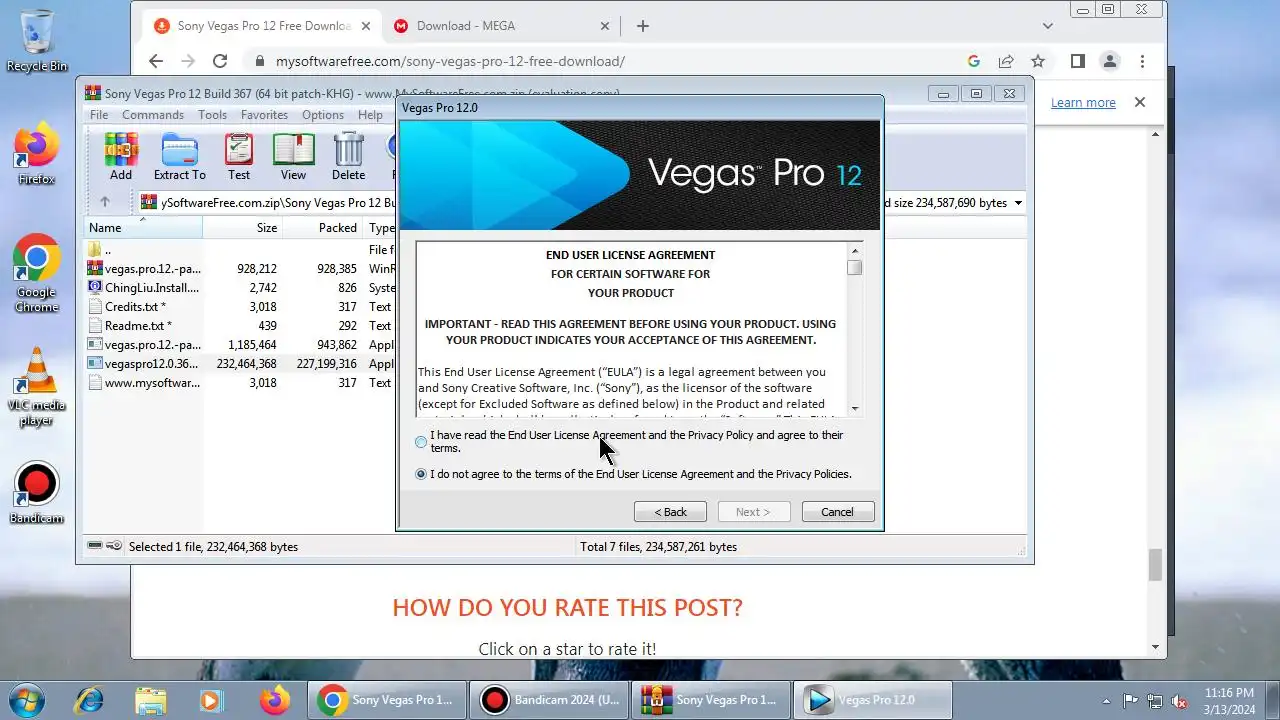Click EULA scrollbar up arrow
The height and width of the screenshot is (720, 1280).
coord(854,249)
